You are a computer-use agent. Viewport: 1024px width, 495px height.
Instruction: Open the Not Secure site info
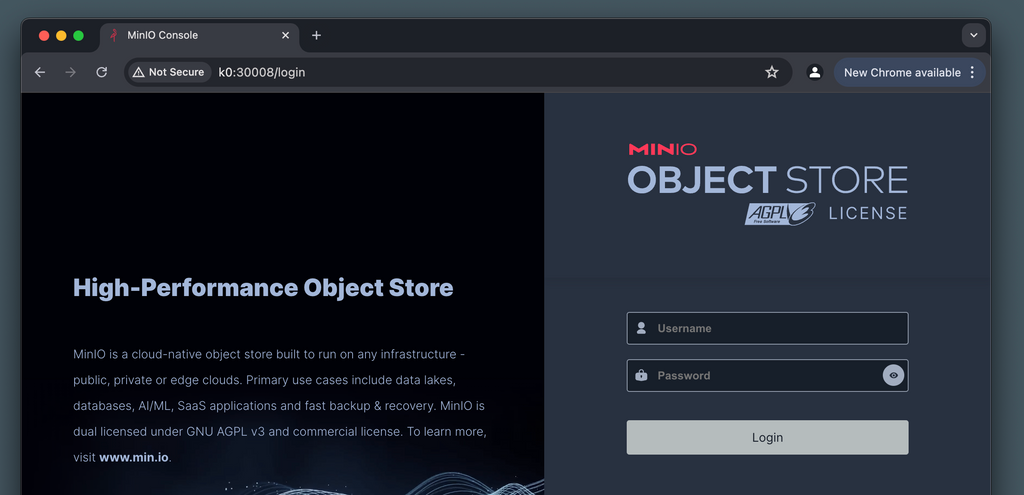[x=168, y=72]
